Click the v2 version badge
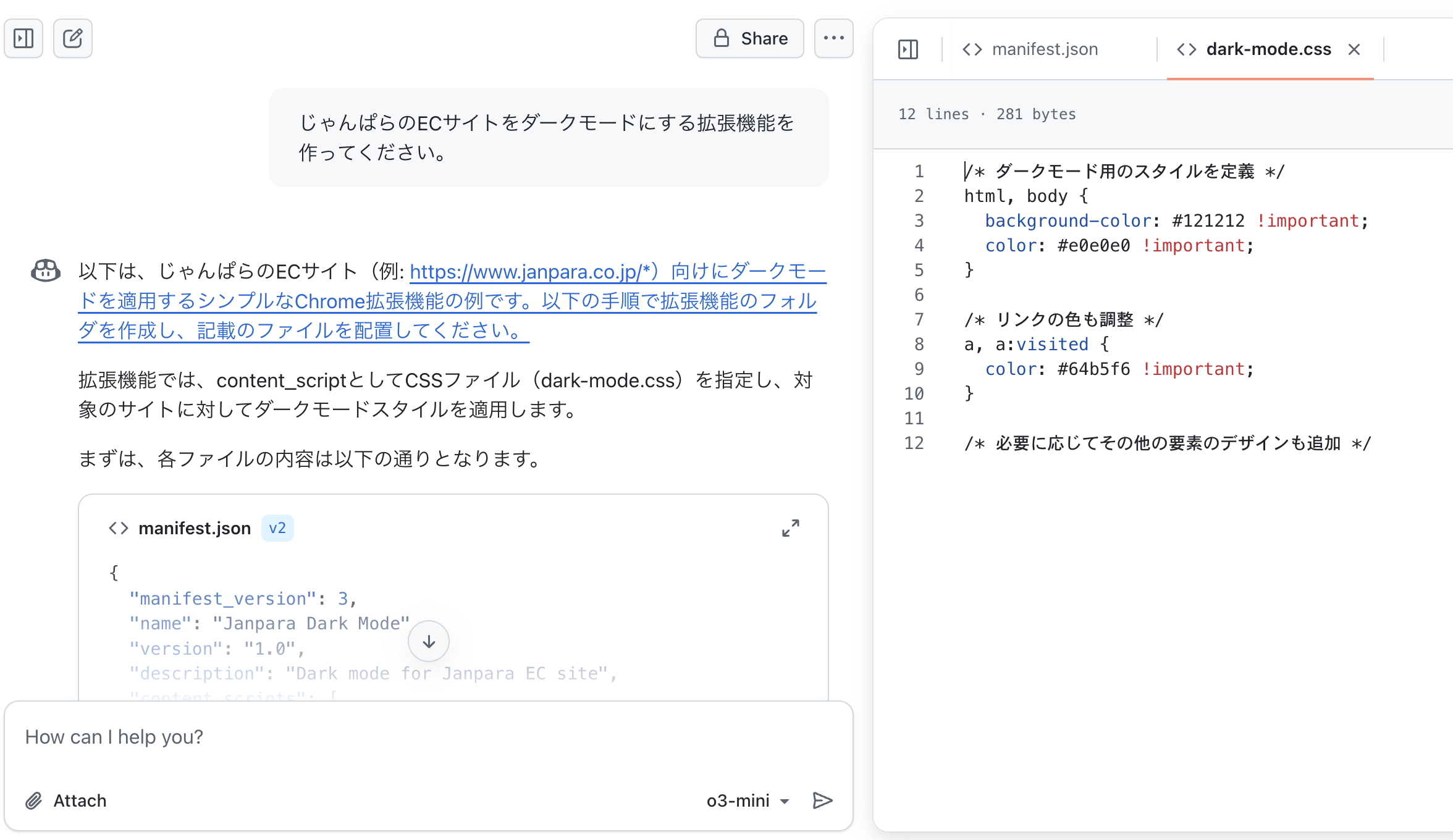 pyautogui.click(x=277, y=528)
